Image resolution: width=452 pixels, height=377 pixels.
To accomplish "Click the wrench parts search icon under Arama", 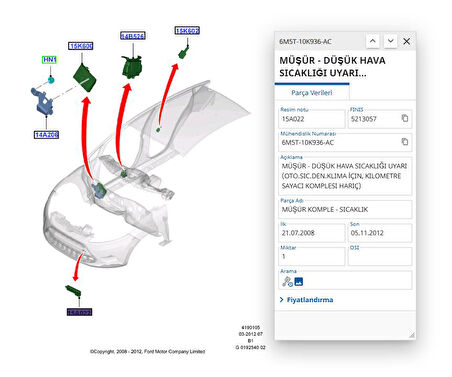I will coord(287,282).
